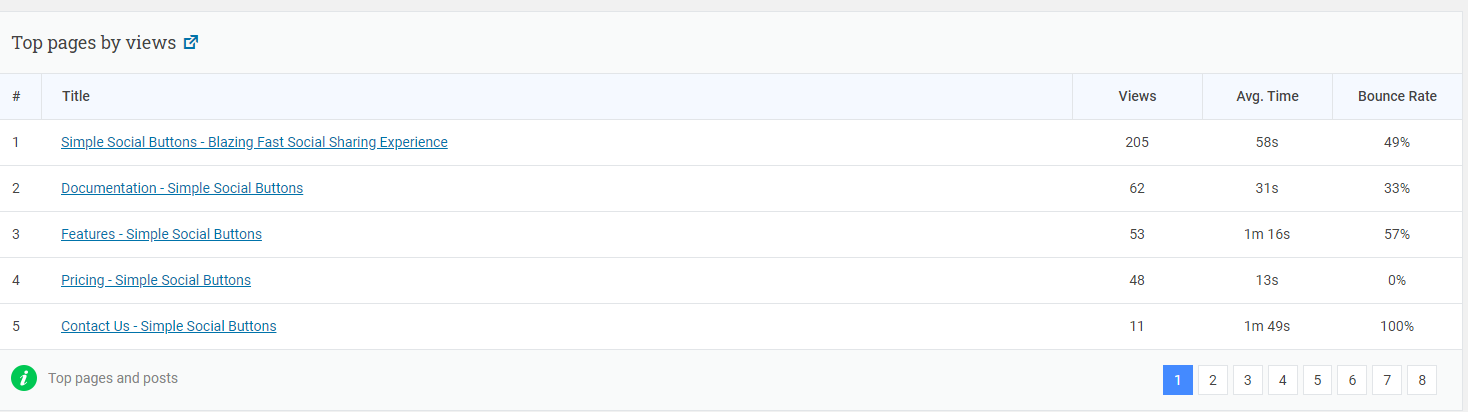Click the green info icon

(x=24, y=379)
